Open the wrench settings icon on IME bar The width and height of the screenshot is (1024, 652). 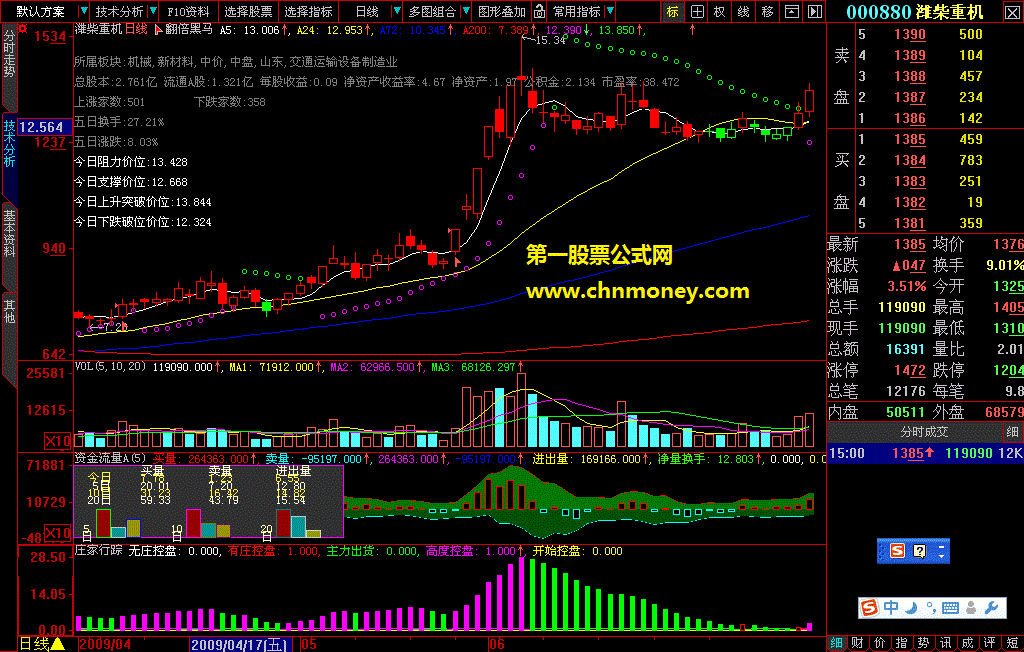[991, 608]
